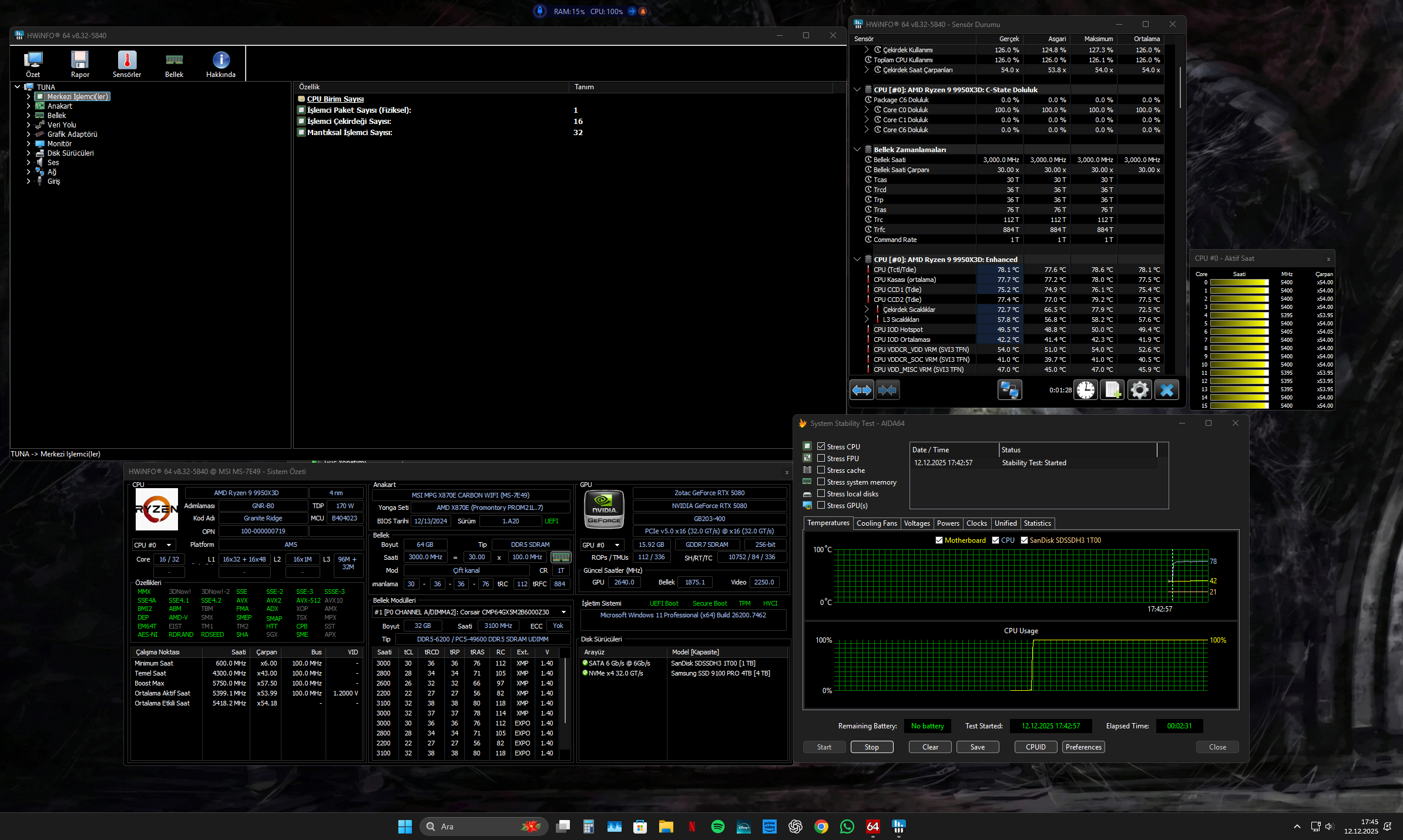The image size is (1403, 840).
Task: Click the log file with plus icon
Action: [x=1112, y=390]
